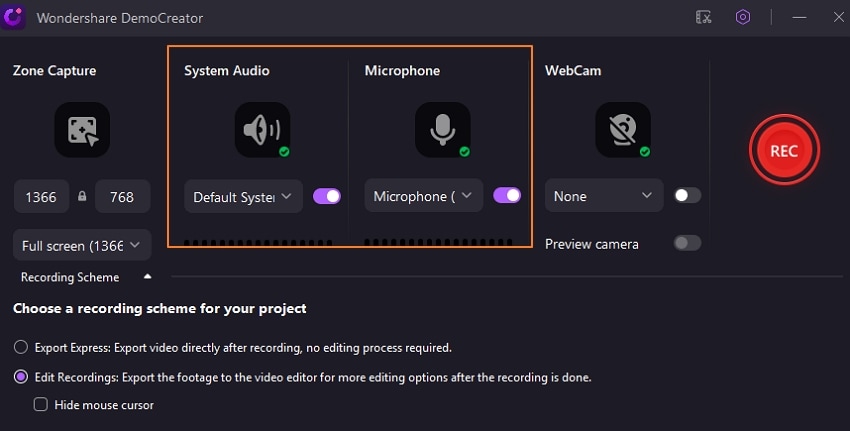850x431 pixels.
Task: Check the Hide mouse cursor box
Action: pos(41,405)
